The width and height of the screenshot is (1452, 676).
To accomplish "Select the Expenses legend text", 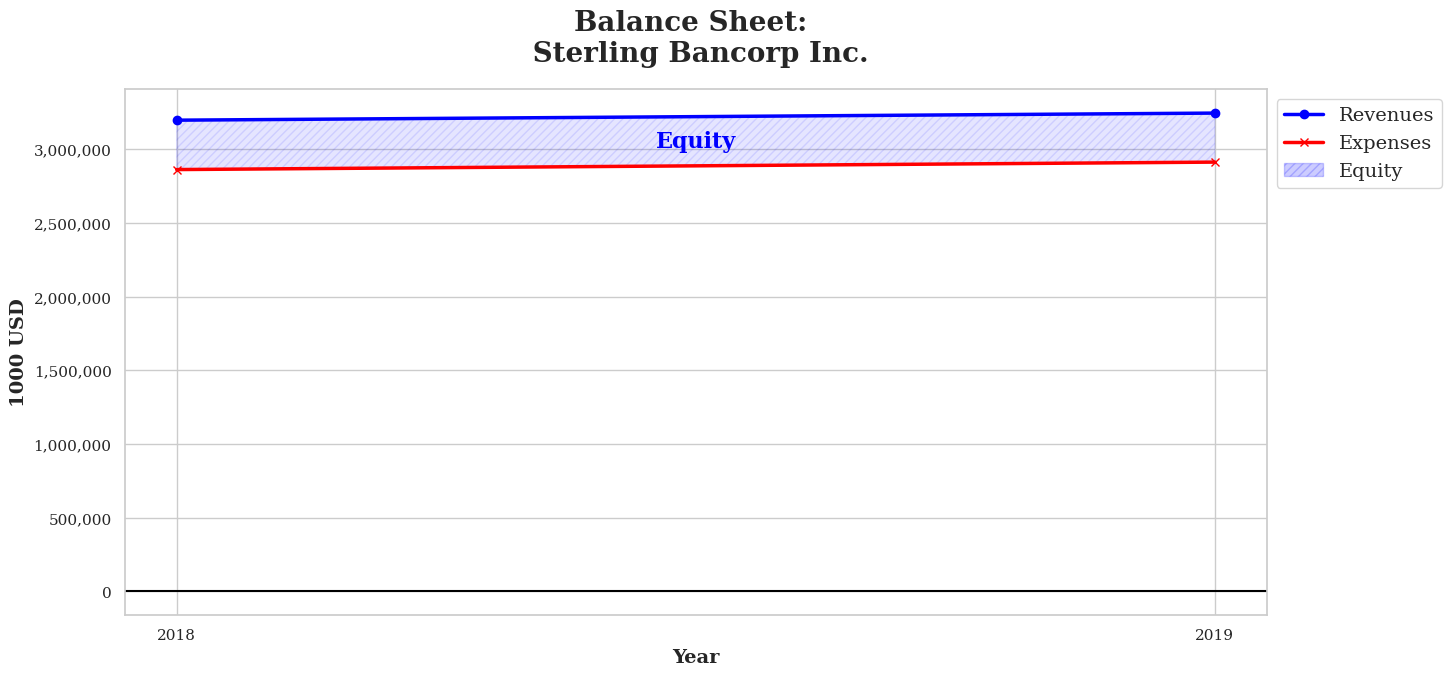I will click(x=1384, y=143).
